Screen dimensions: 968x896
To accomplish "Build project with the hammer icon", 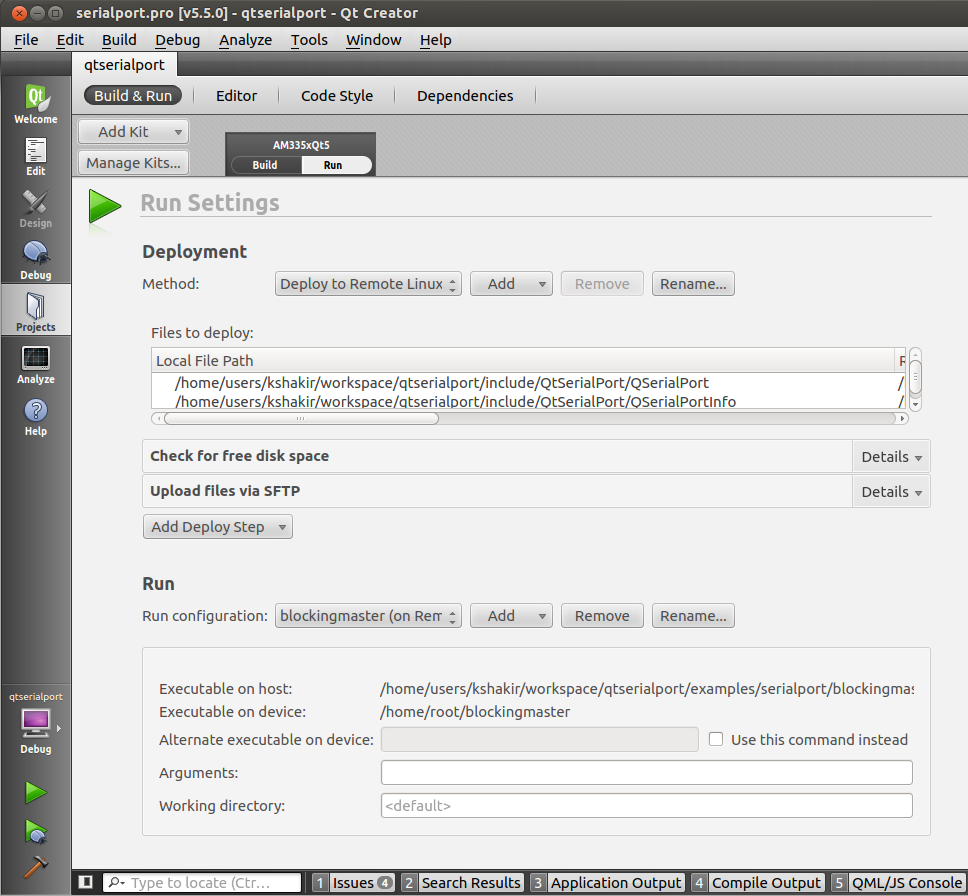I will [x=36, y=866].
